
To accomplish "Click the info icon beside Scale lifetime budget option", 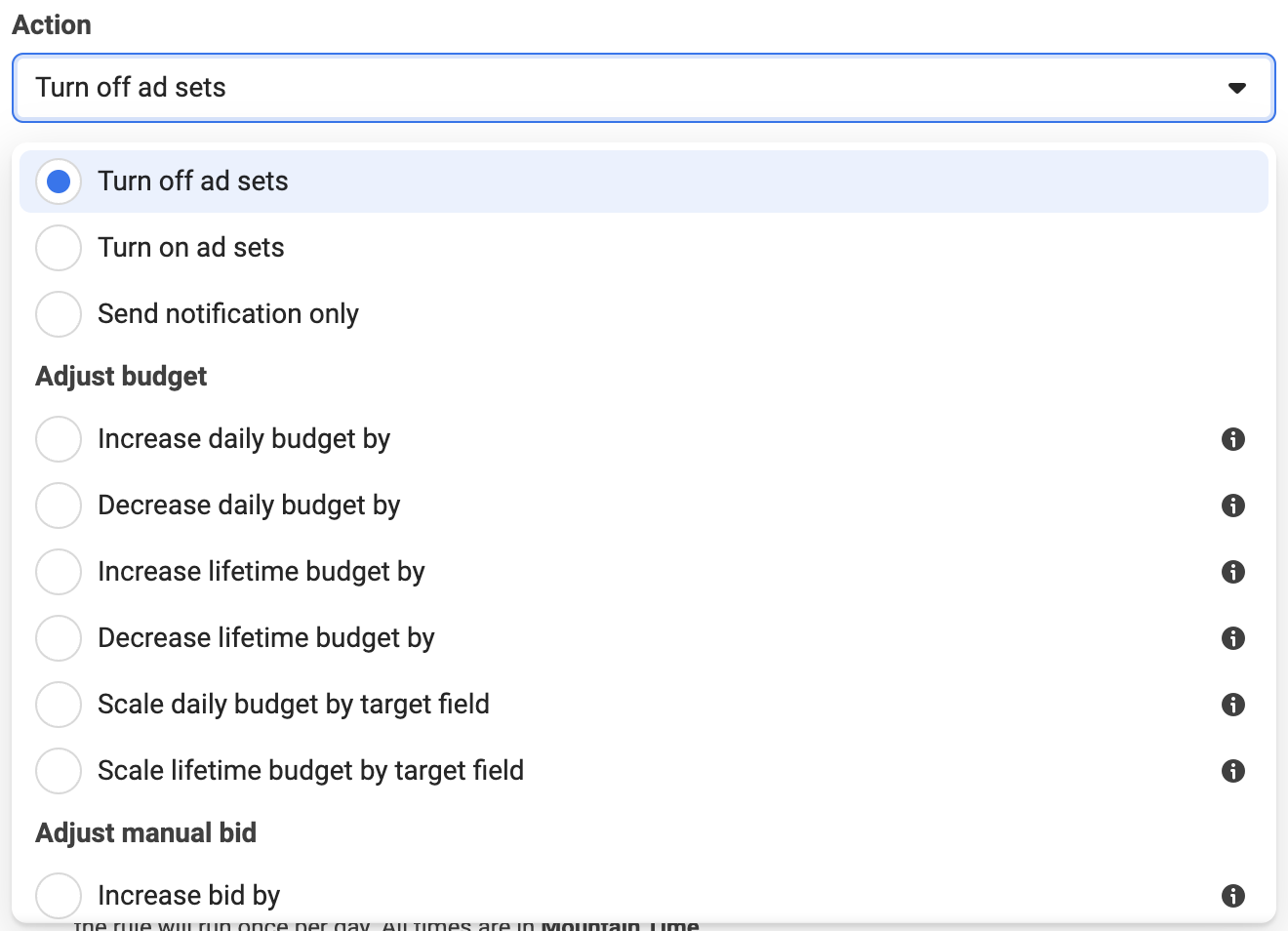I will pyautogui.click(x=1232, y=771).
